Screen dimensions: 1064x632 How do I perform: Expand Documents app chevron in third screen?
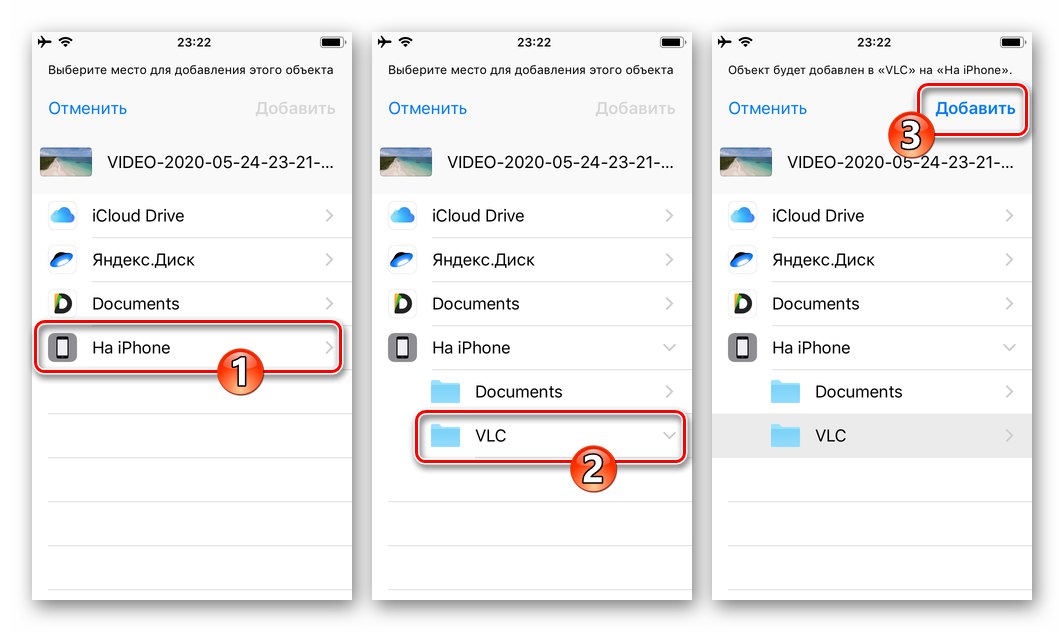click(1009, 303)
